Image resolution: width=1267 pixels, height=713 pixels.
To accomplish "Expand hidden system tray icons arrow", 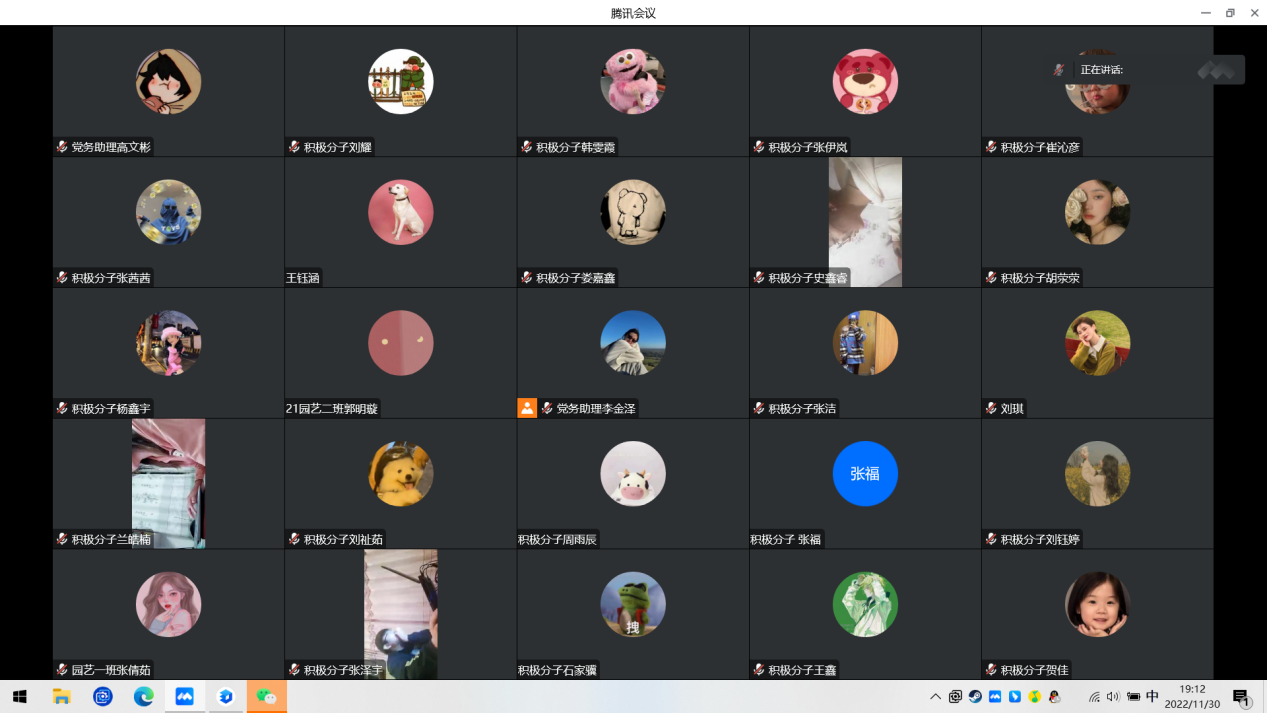I will 935,697.
